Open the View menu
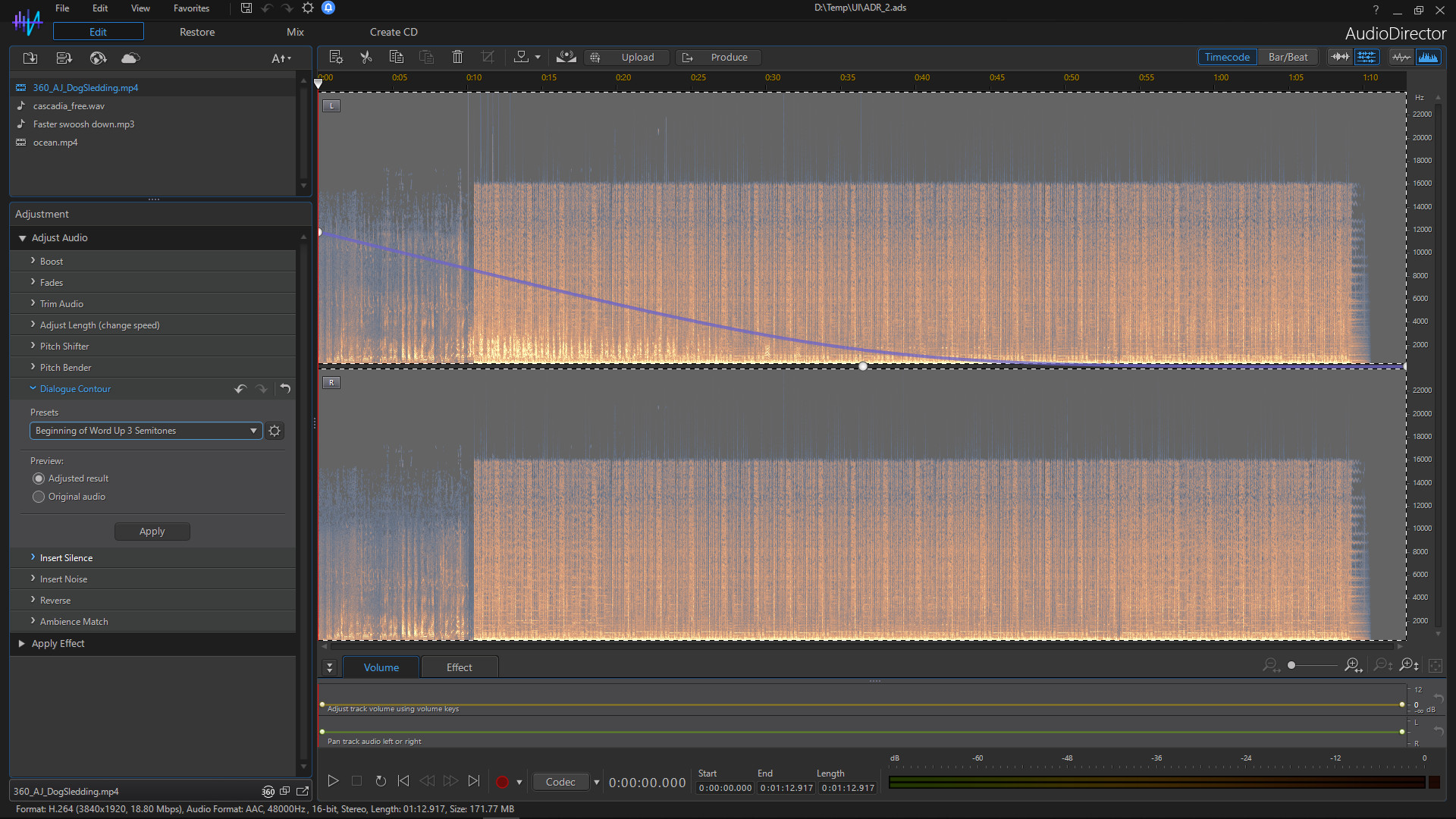1456x819 pixels. (x=140, y=8)
